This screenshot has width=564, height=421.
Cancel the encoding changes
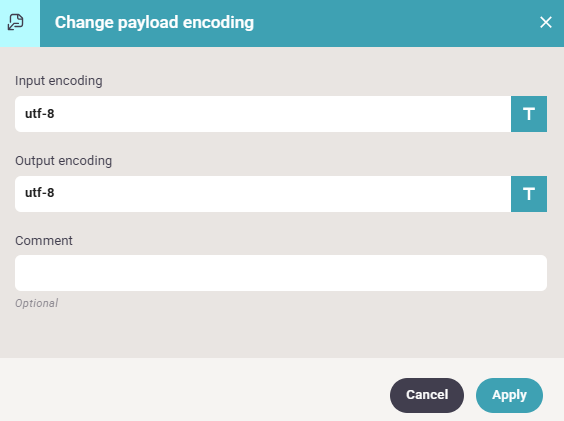(x=427, y=395)
